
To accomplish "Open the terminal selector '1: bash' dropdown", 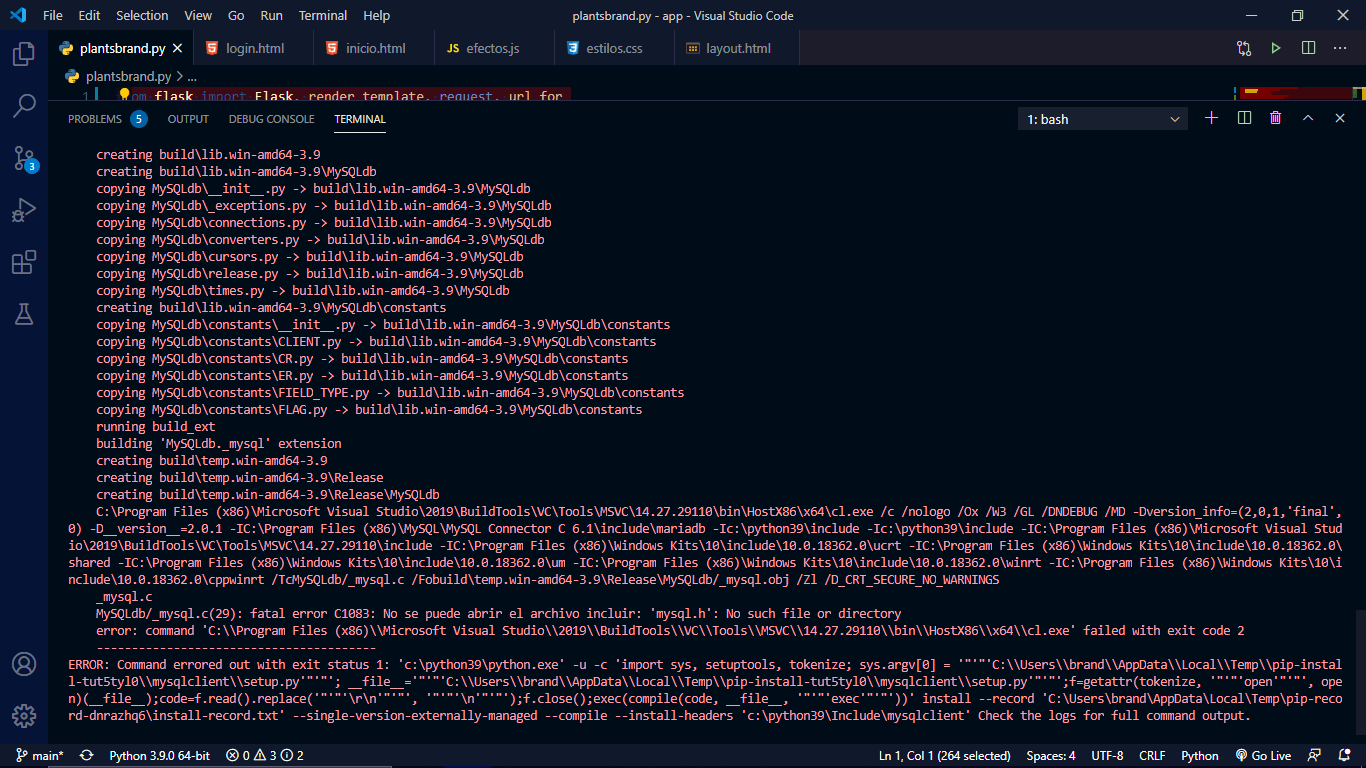I will [x=1103, y=119].
